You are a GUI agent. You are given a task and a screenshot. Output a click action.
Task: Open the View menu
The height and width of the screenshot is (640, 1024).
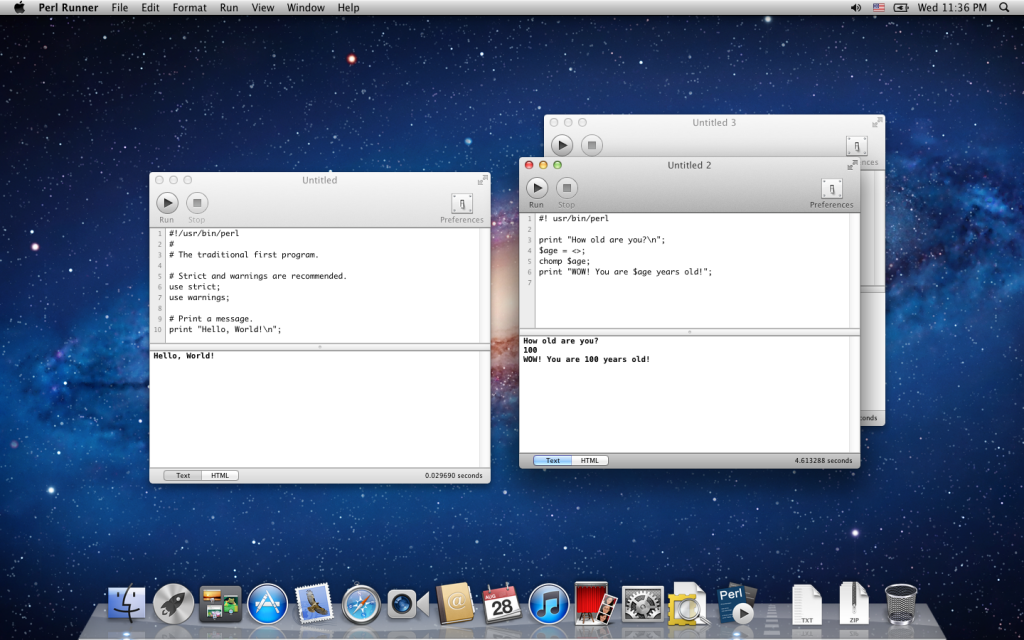(x=263, y=8)
